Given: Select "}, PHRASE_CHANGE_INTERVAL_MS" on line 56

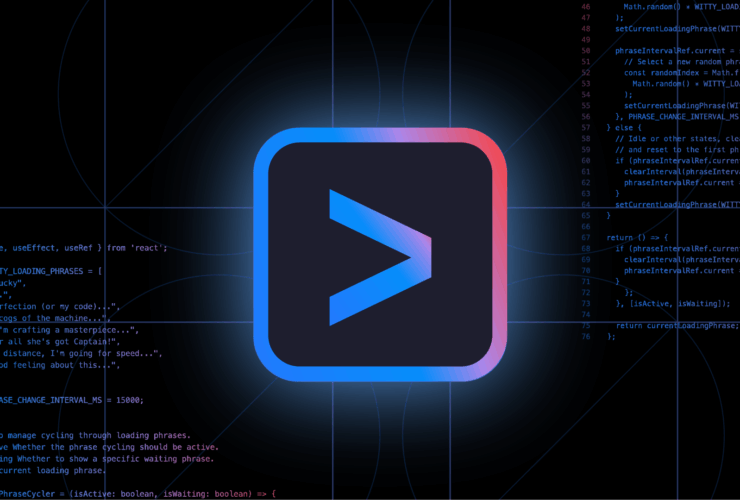Looking at the screenshot, I should click(x=678, y=117).
